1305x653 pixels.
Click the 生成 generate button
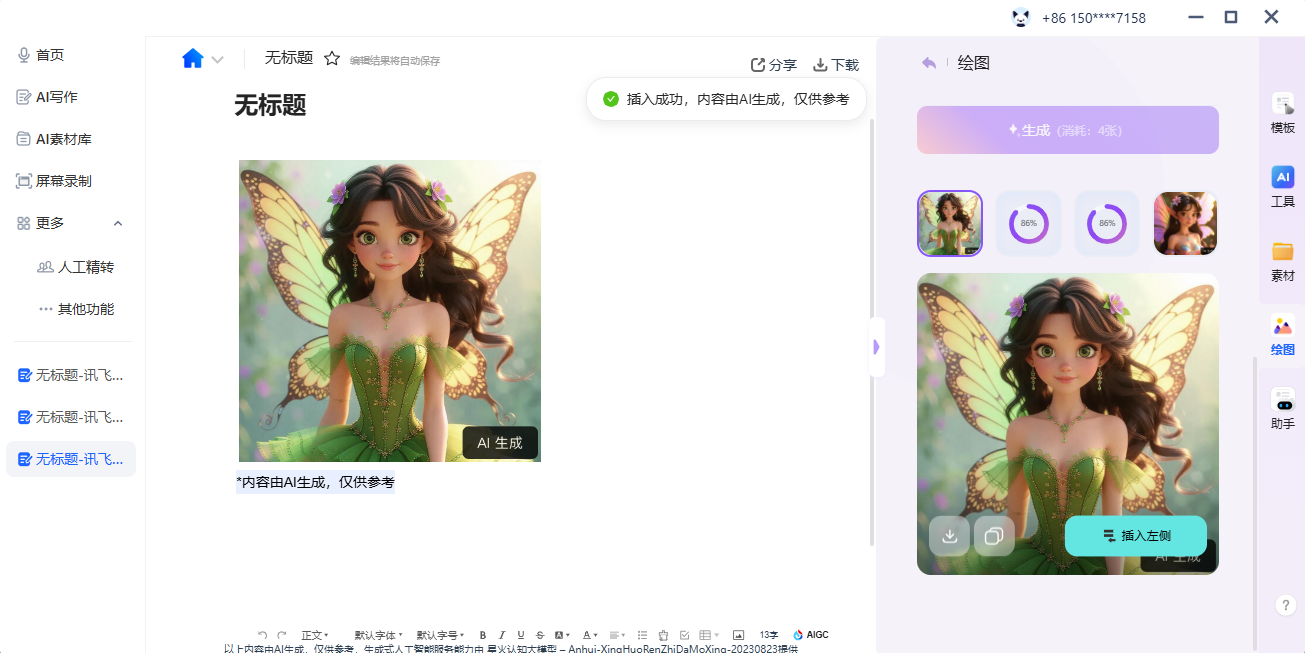click(1067, 130)
